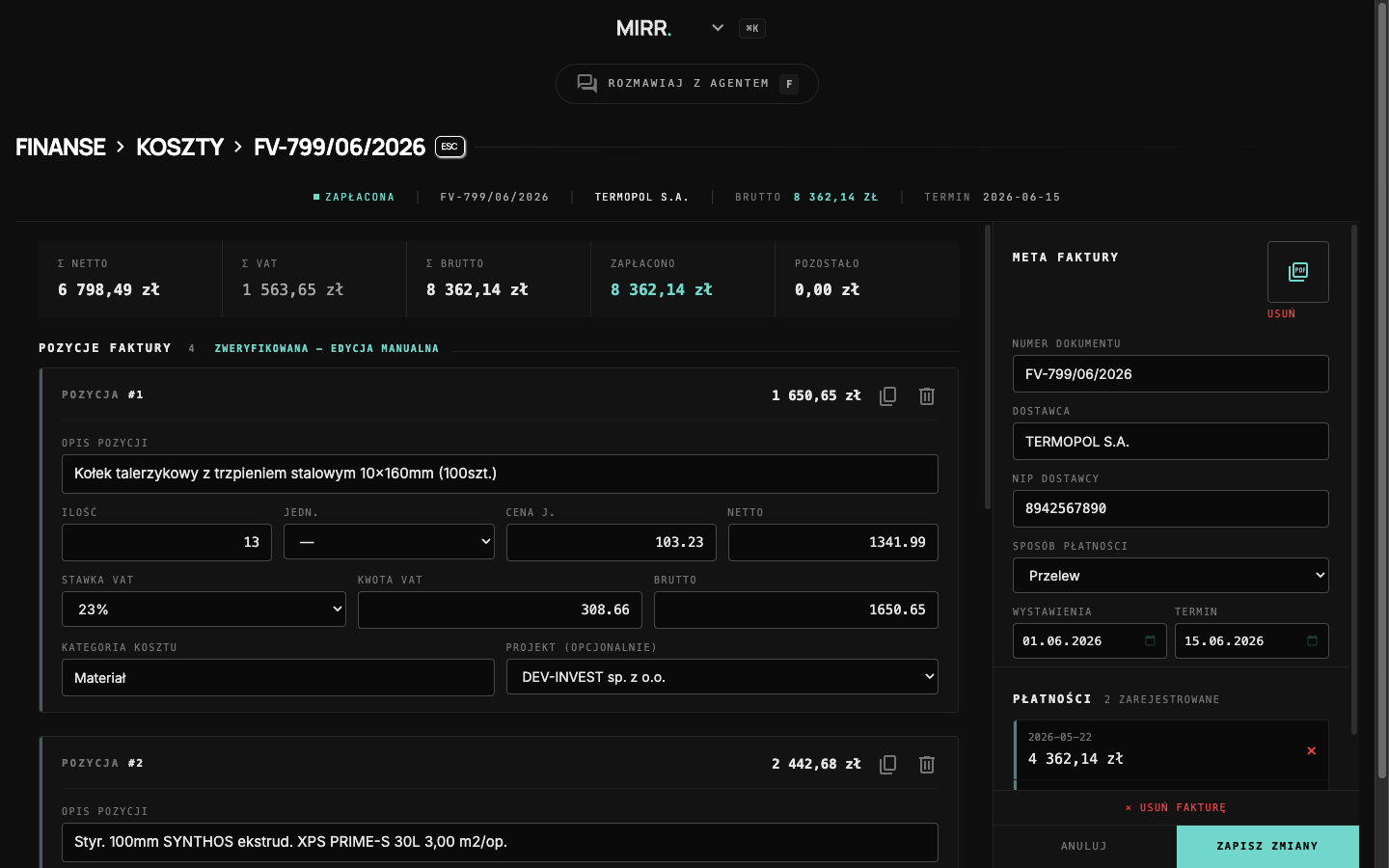Open the Sposób płatności Przelew dropdown
The image size is (1389, 868).
coord(1171,576)
